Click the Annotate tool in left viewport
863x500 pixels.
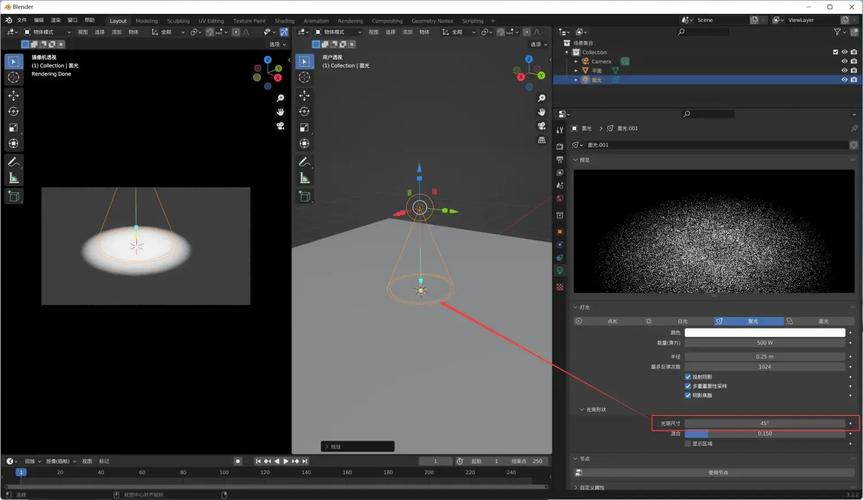(x=13, y=161)
